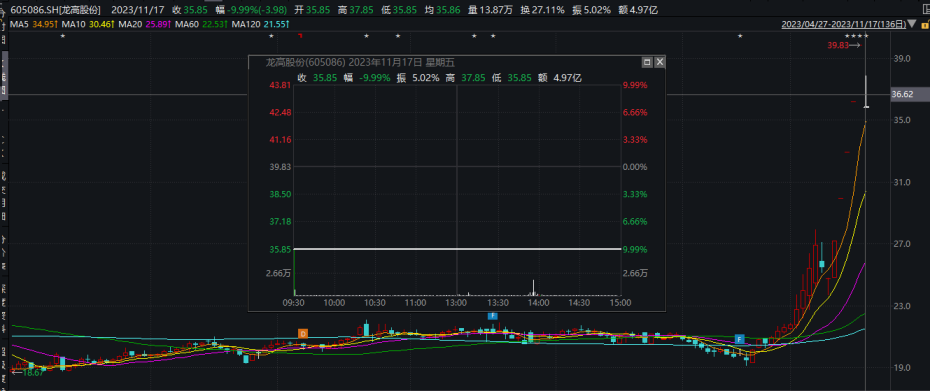The image size is (931, 392).
Task: Close the 龙高股份 intraday popup
Action: (x=659, y=62)
